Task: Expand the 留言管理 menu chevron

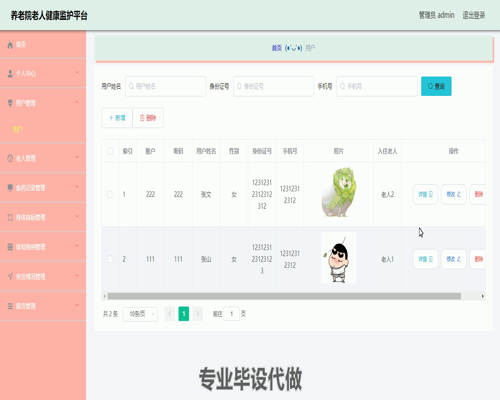Action: tap(77, 305)
